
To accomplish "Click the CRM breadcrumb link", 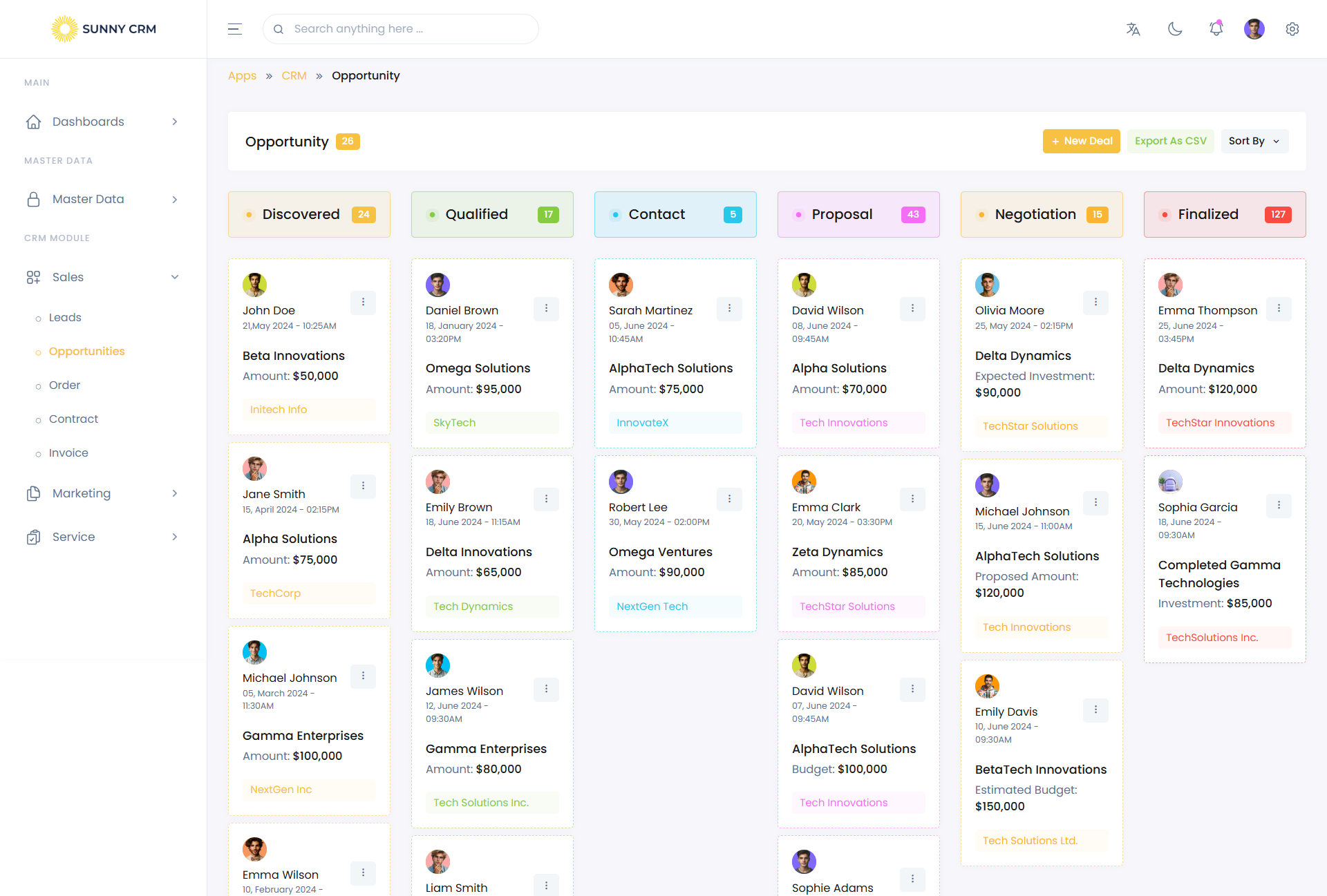I will click(x=294, y=76).
